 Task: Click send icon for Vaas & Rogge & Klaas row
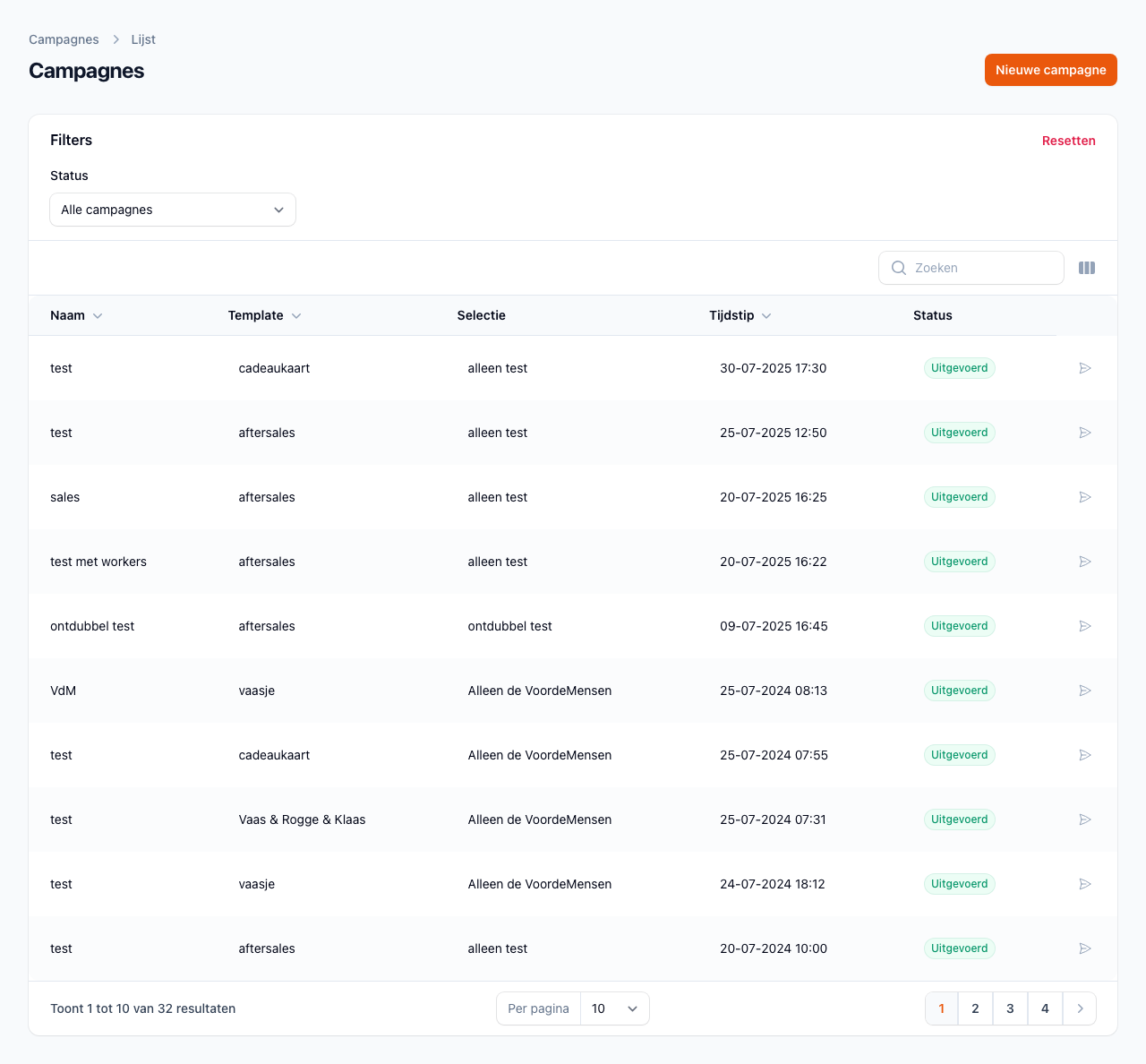[1084, 819]
